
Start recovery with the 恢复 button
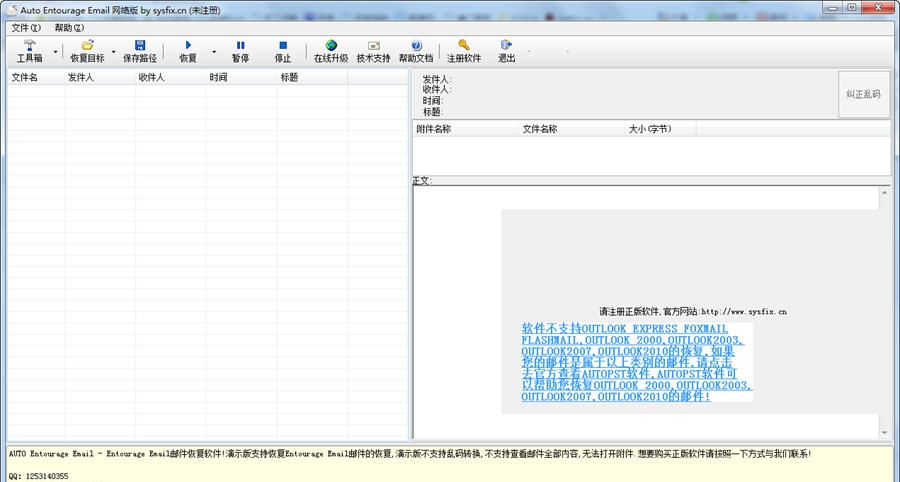(x=188, y=51)
